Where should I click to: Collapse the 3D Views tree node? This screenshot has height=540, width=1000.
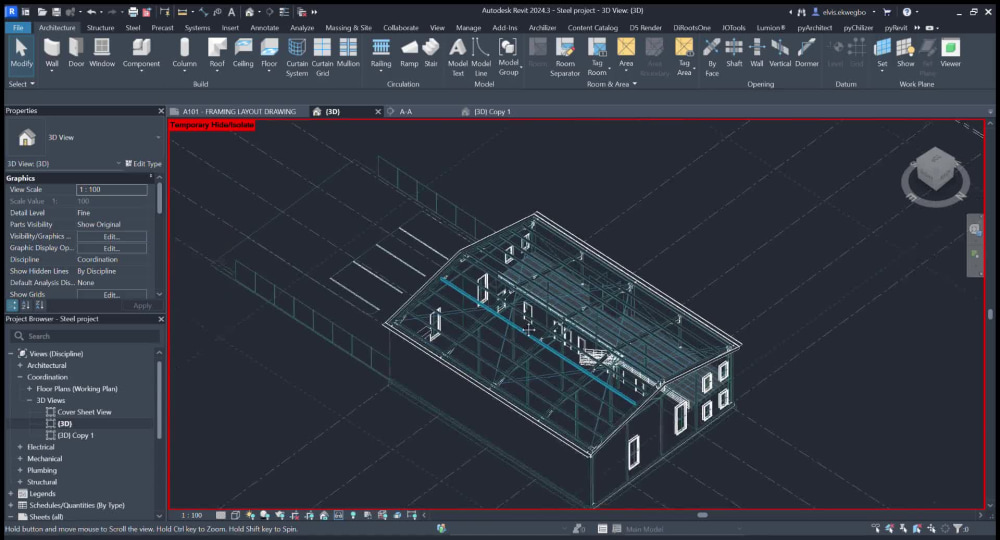tap(29, 400)
